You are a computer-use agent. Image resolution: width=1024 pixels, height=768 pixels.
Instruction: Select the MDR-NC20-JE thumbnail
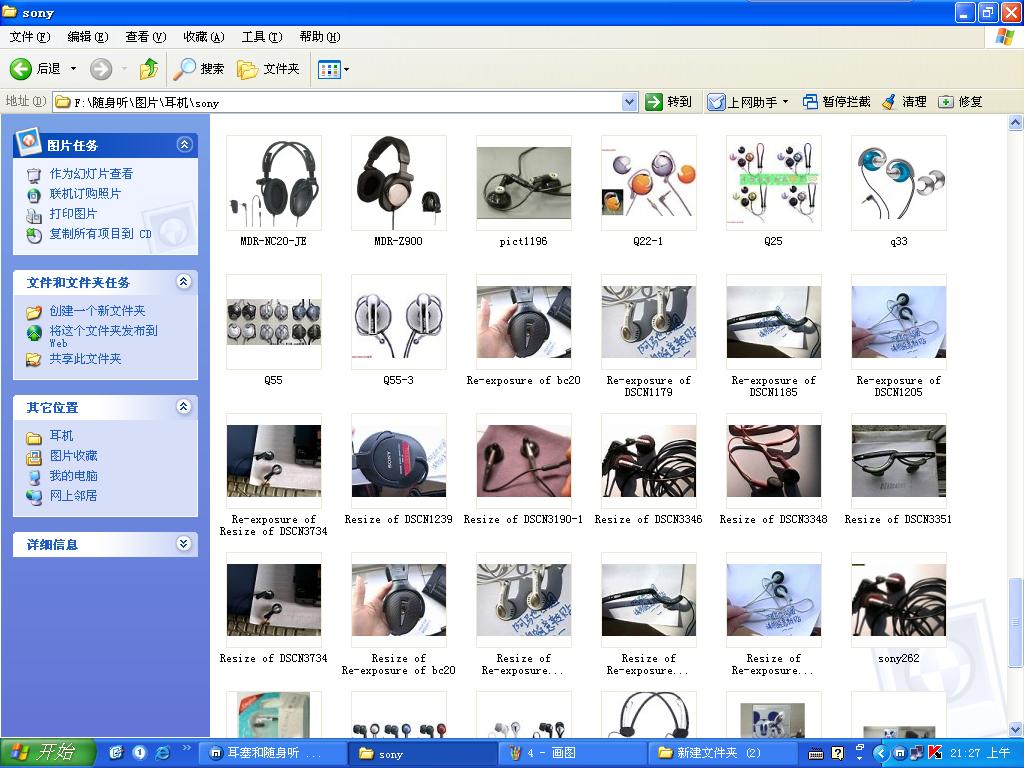(274, 183)
